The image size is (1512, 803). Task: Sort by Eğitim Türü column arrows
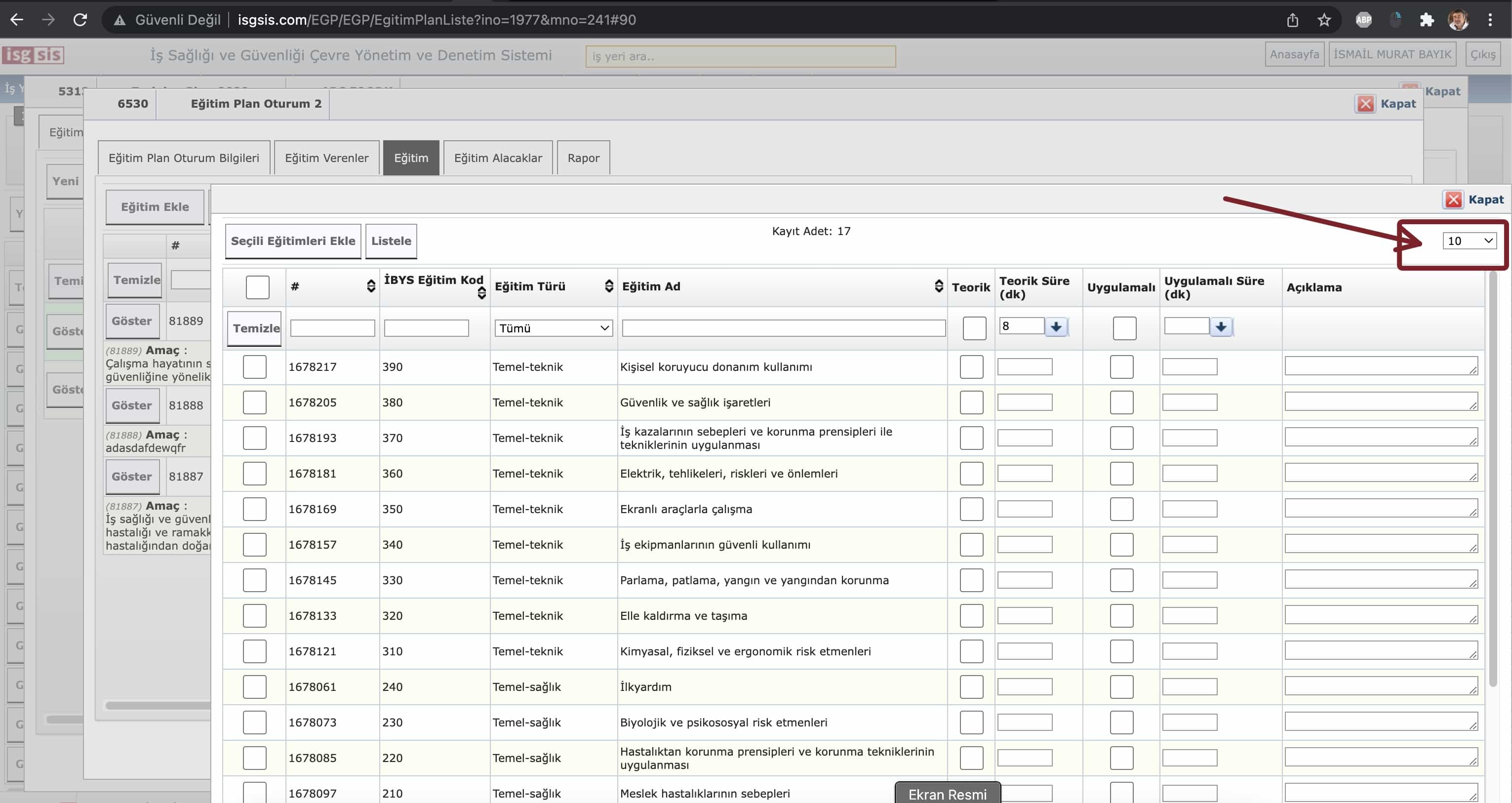click(x=609, y=286)
